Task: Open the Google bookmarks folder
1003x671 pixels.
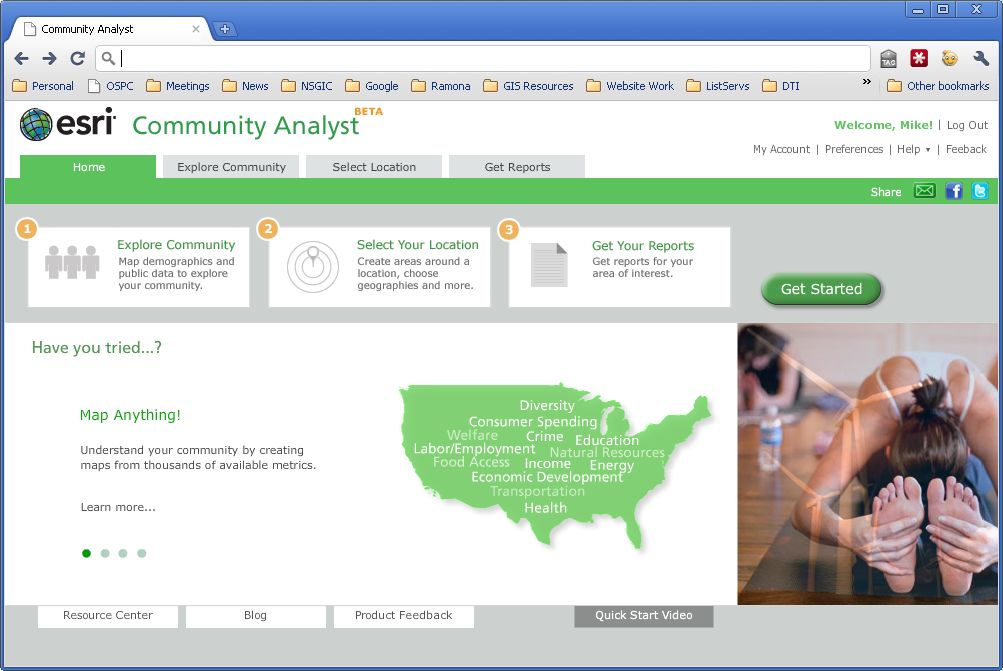Action: pyautogui.click(x=372, y=86)
